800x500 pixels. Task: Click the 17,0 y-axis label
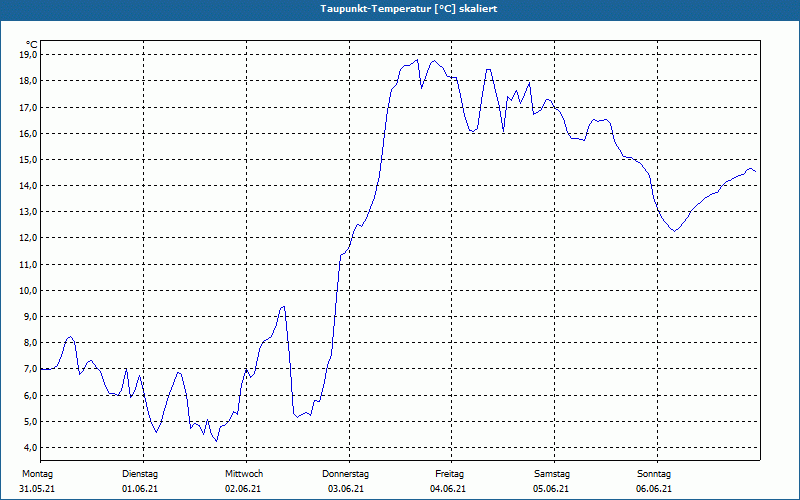(x=28, y=107)
